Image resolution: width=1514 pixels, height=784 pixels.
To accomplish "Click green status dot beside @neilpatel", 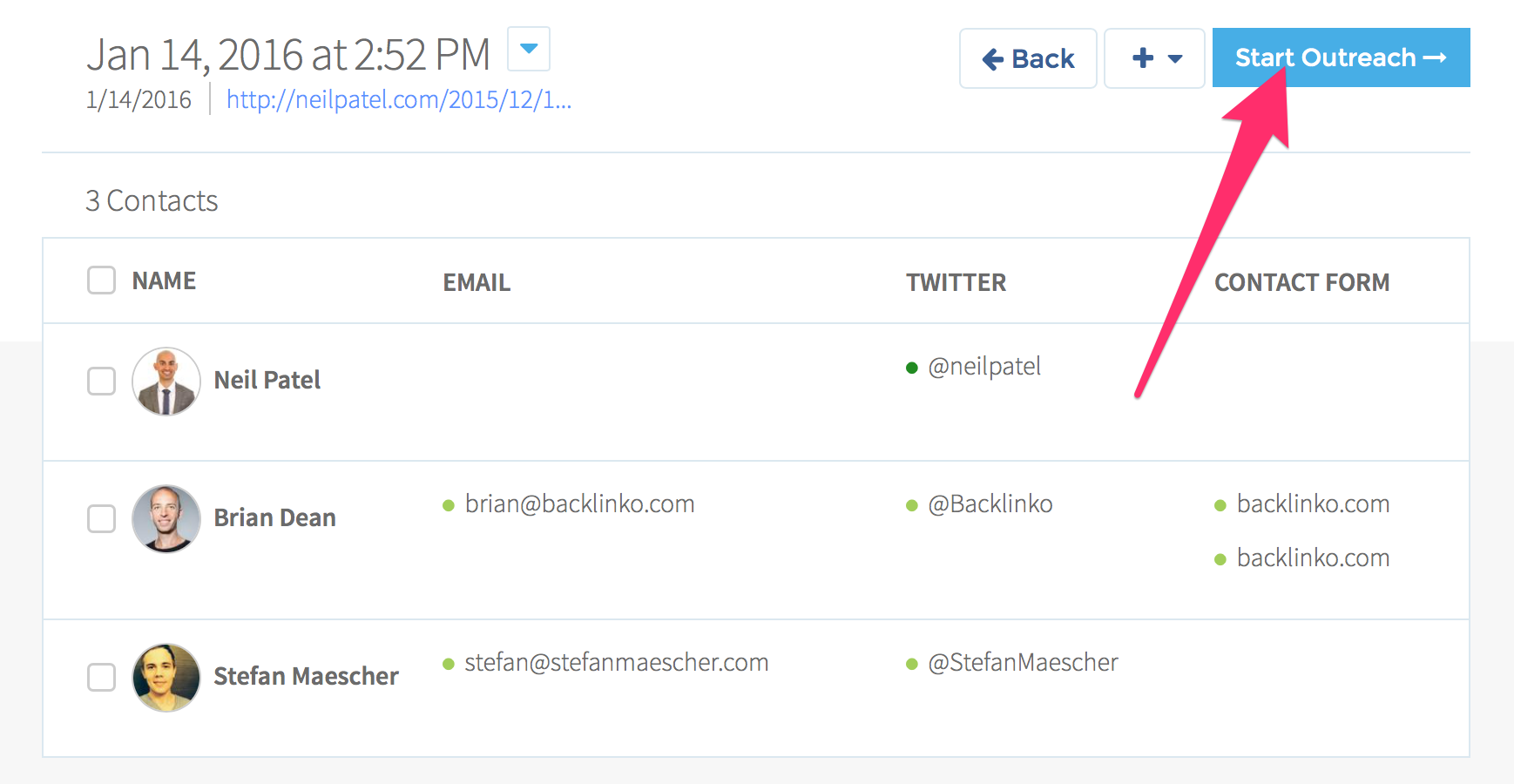I will click(x=912, y=368).
